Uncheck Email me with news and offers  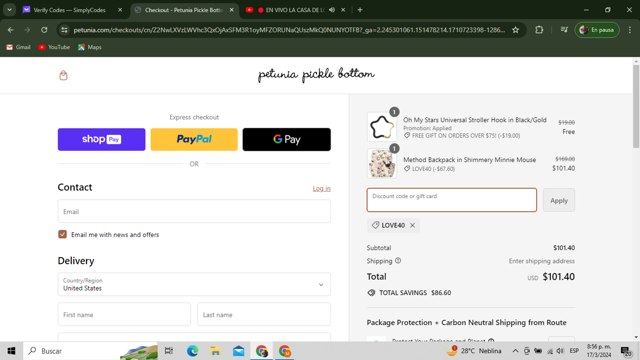(62, 234)
